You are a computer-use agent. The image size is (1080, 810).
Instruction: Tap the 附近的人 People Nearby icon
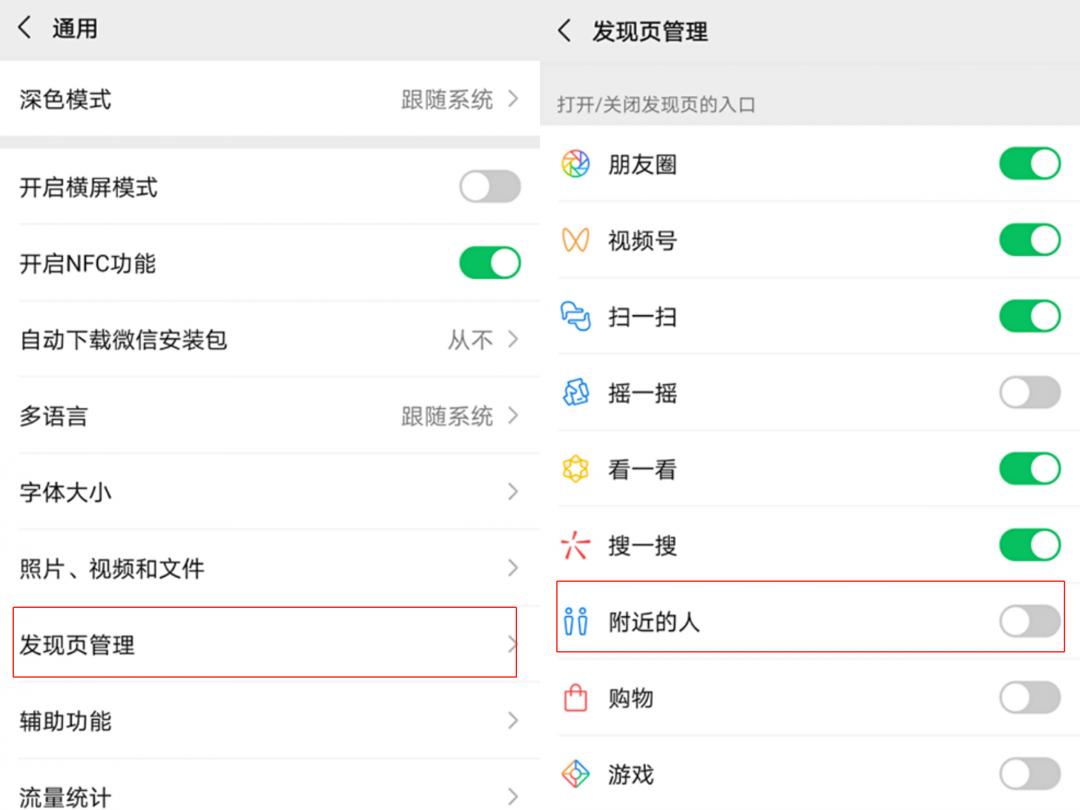[x=575, y=621]
